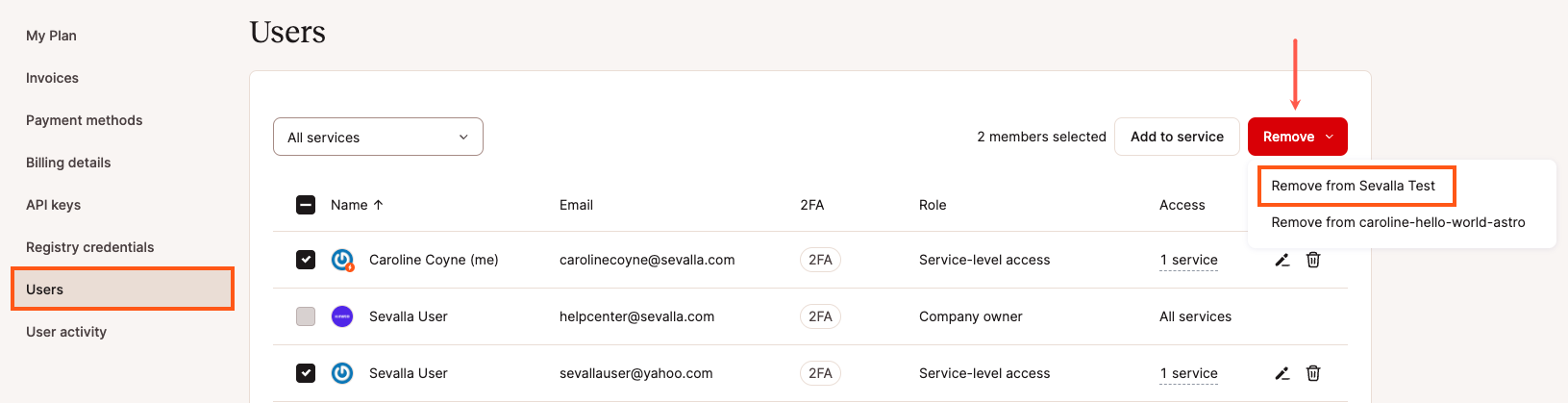Click the delete trash icon for sevallauser@yahoo.com

1313,373
